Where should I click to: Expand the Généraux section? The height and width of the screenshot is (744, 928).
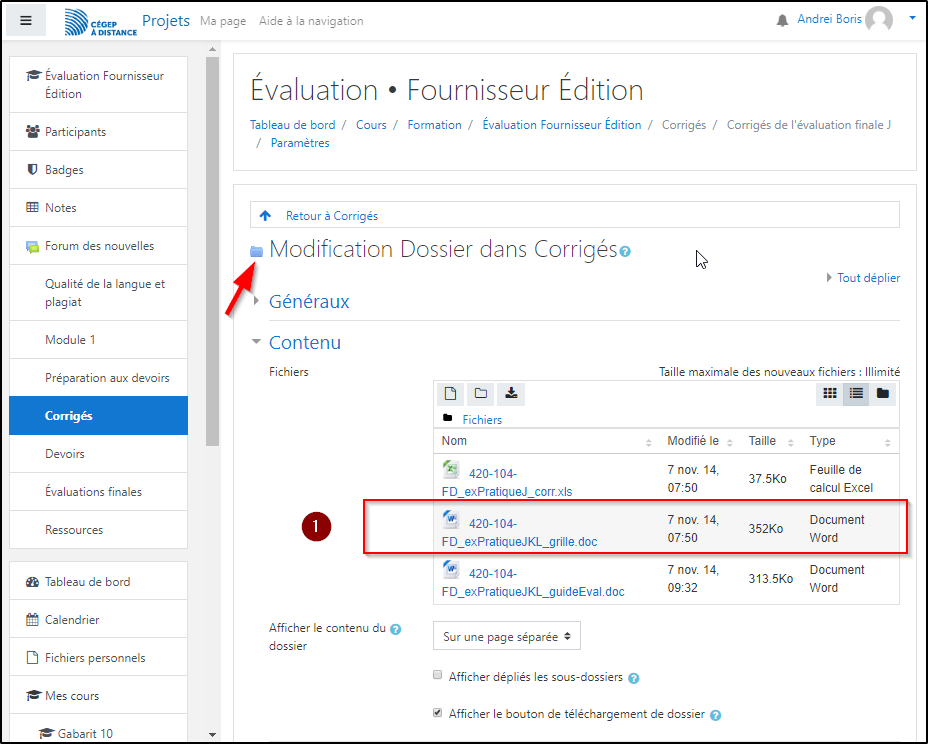(308, 301)
